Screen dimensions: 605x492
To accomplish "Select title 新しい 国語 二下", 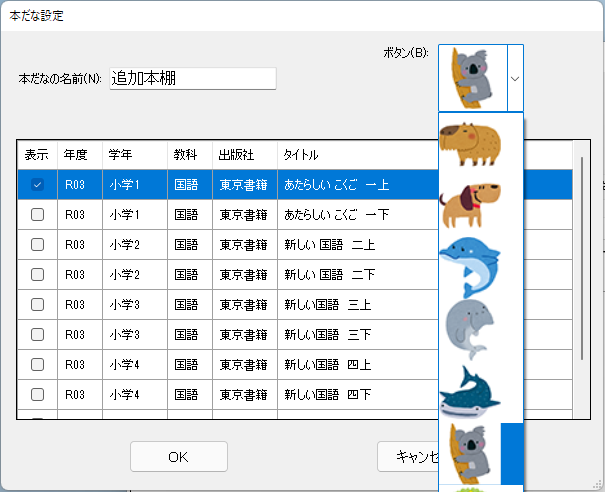I will (x=330, y=275).
